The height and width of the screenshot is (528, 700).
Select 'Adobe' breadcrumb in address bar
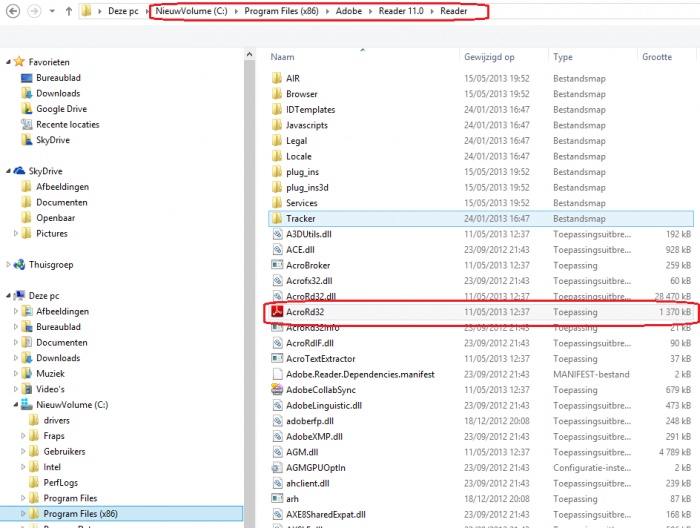[x=349, y=11]
